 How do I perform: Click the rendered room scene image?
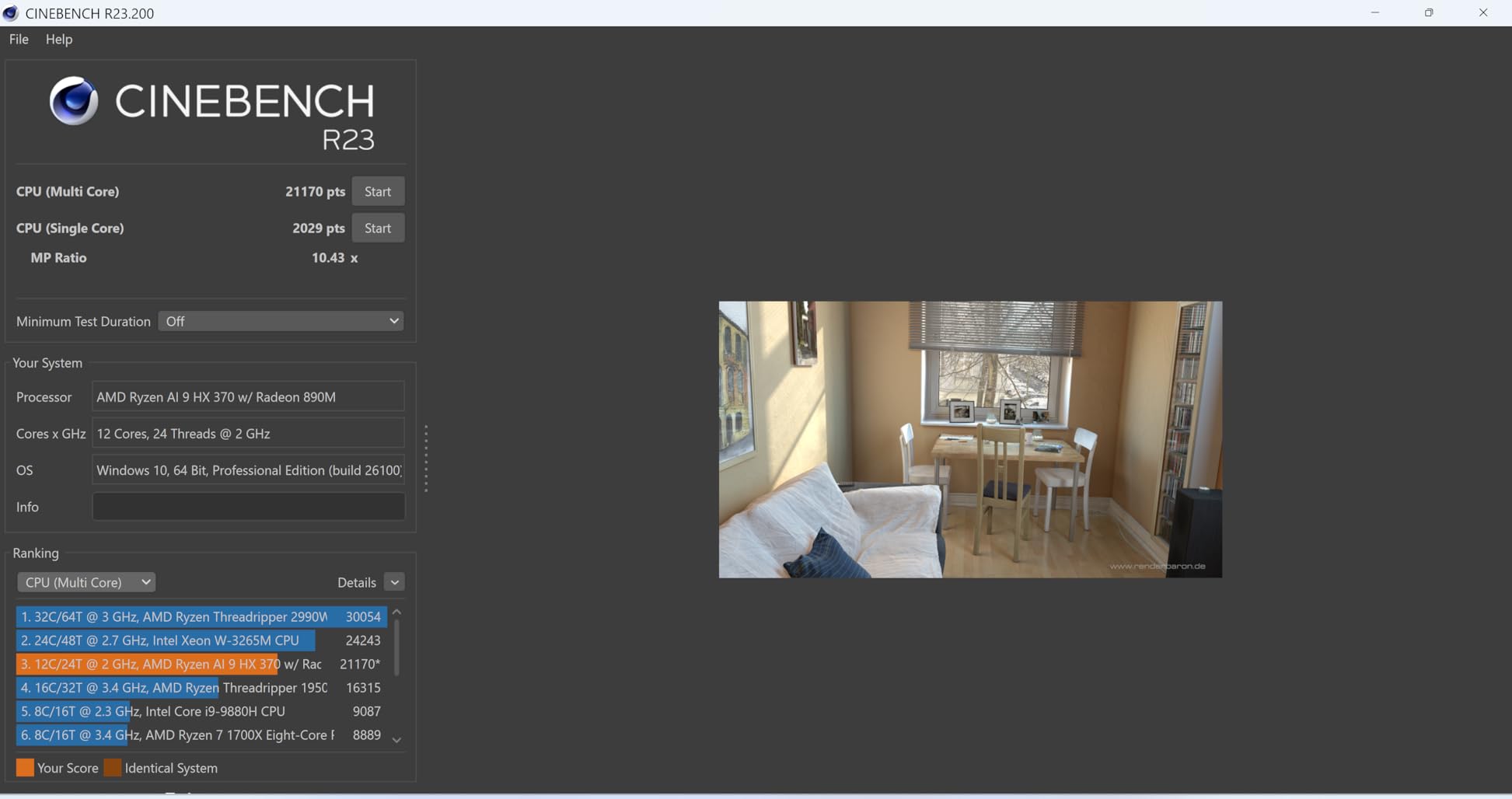point(970,439)
